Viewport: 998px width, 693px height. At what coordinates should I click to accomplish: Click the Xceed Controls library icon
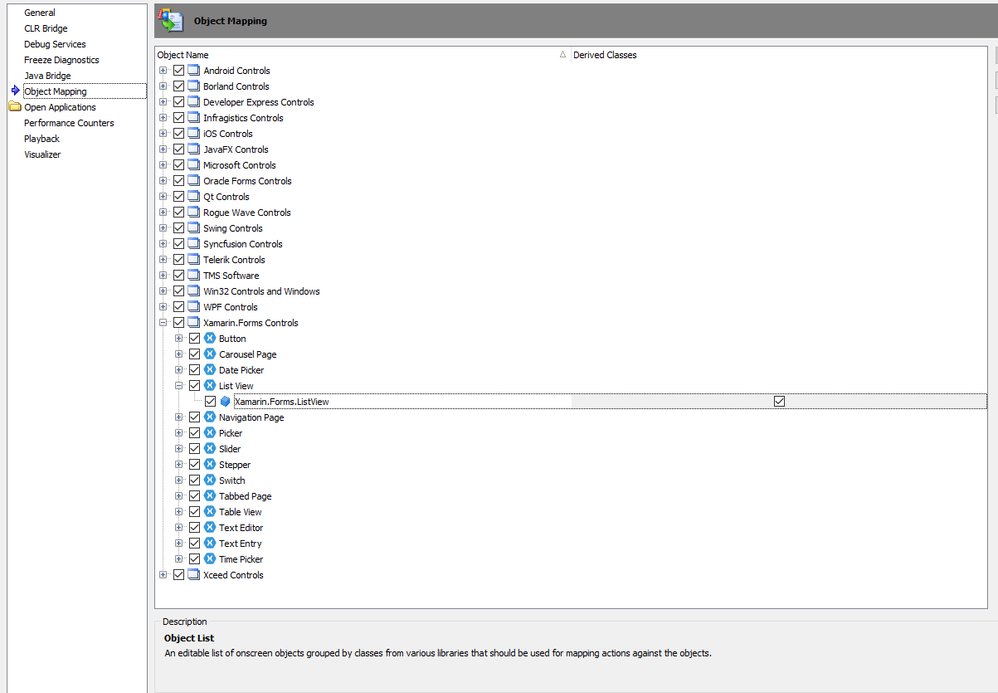(193, 575)
